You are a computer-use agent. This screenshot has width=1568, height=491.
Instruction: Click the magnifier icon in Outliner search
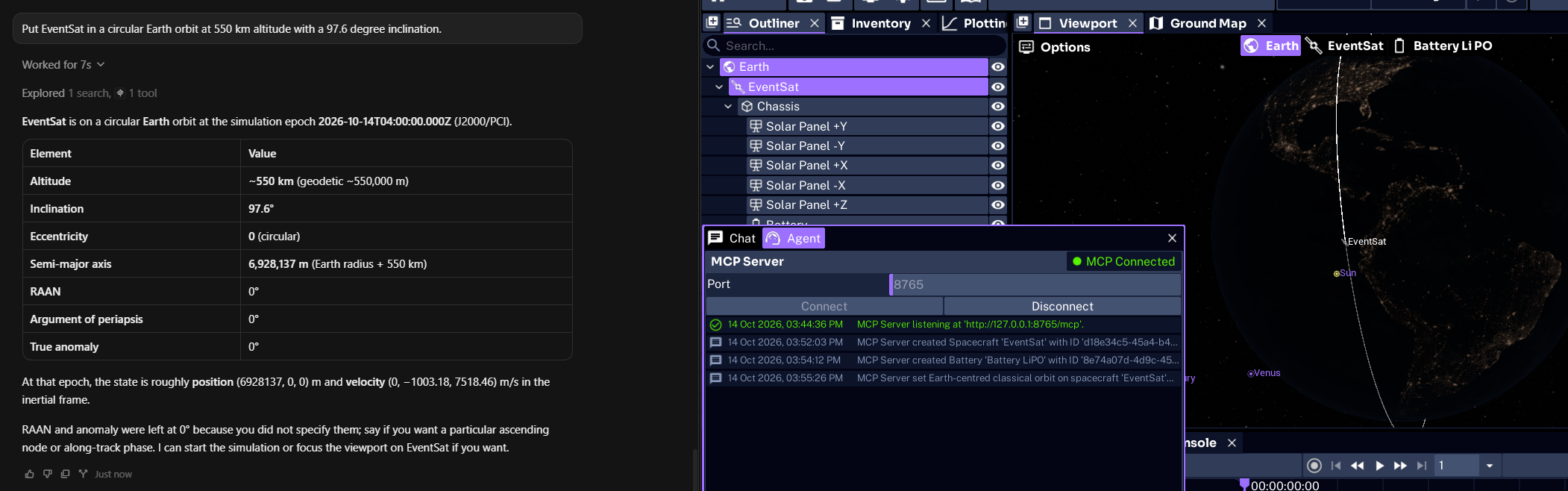[714, 46]
